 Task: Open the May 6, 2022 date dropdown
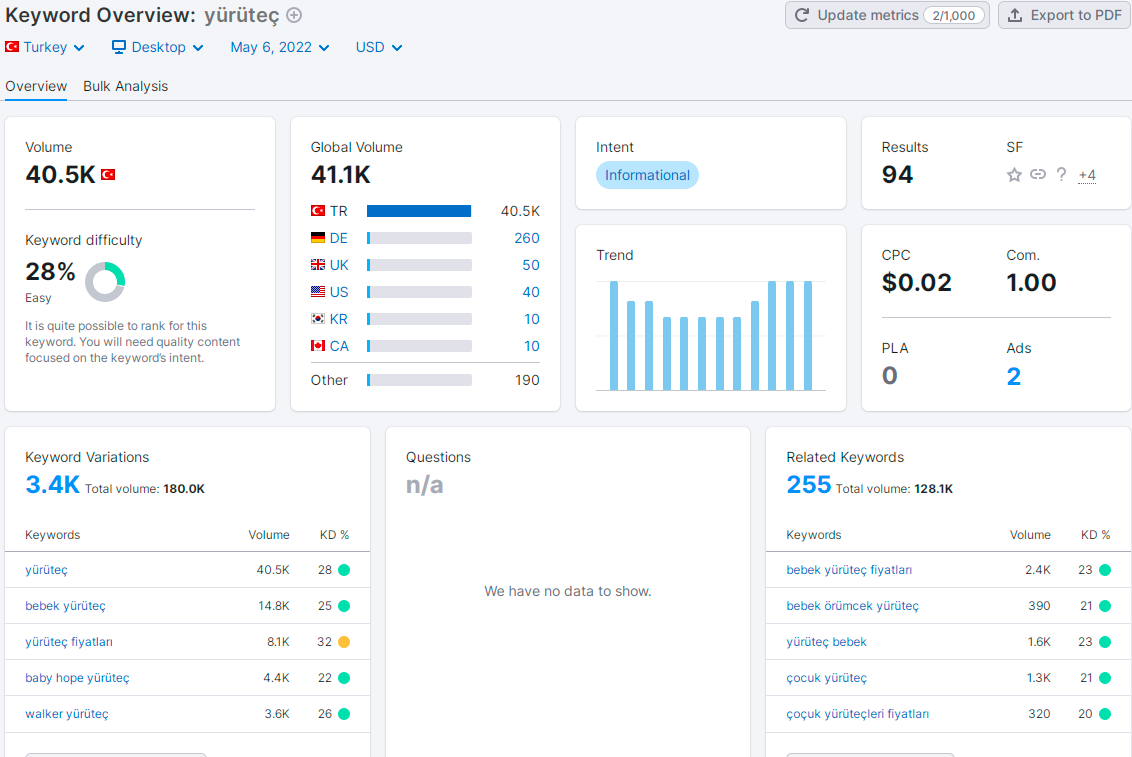coord(280,48)
